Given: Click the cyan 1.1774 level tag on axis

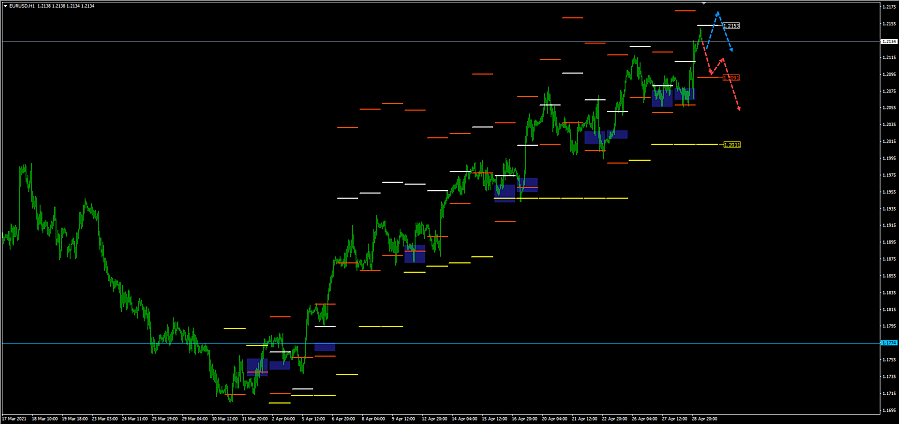Looking at the screenshot, I should click(x=890, y=343).
